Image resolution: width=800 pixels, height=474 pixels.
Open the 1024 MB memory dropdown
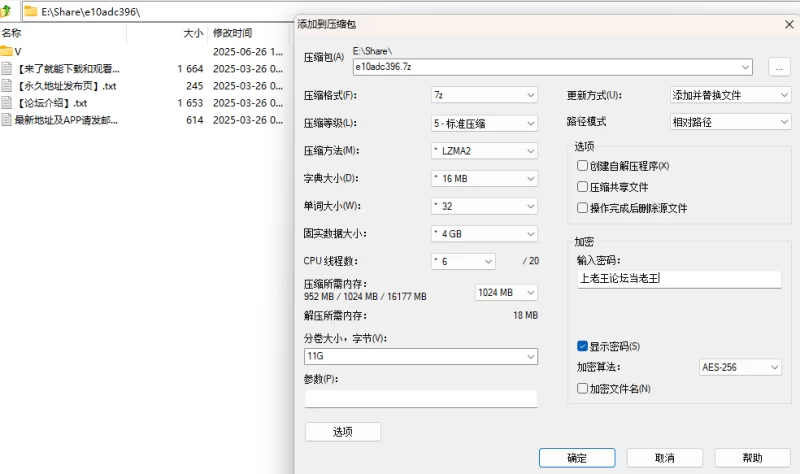coord(506,292)
